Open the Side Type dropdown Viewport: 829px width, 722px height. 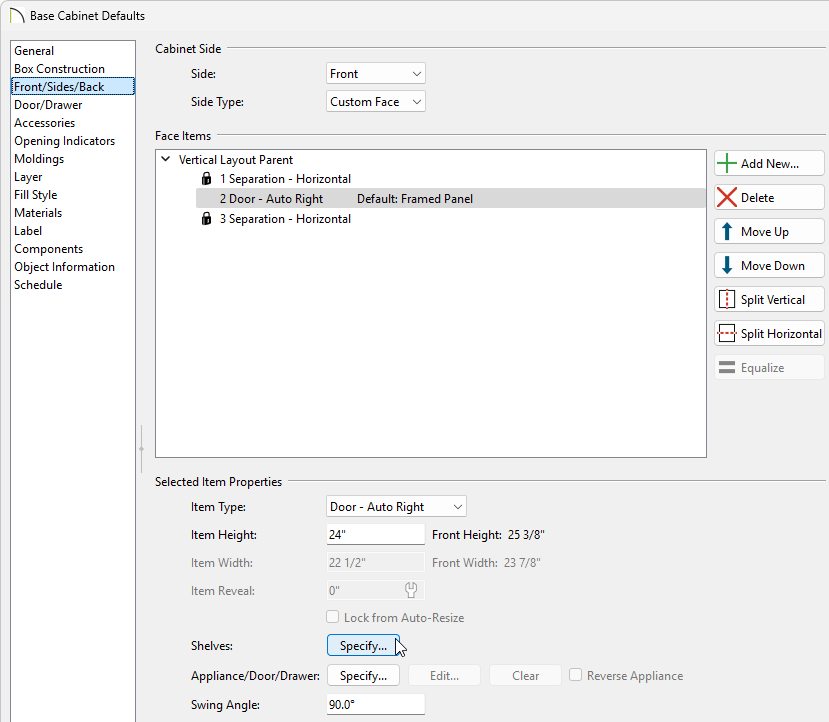tap(376, 102)
